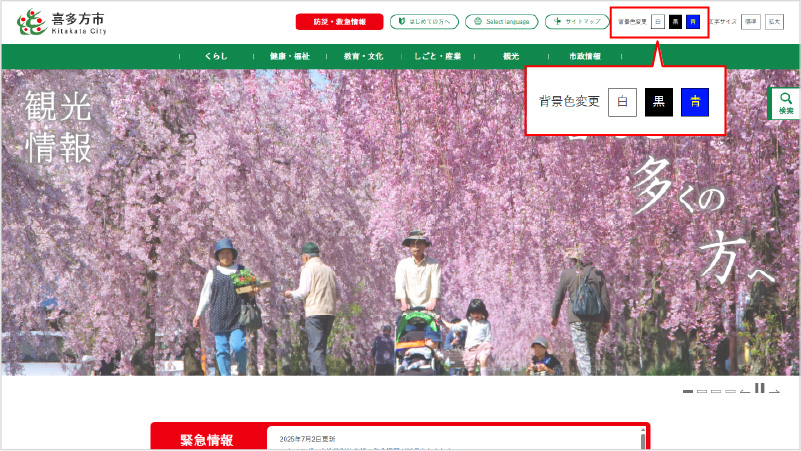Show the second carousel slide indicator
Screen dimensions: 801x451
(702, 391)
